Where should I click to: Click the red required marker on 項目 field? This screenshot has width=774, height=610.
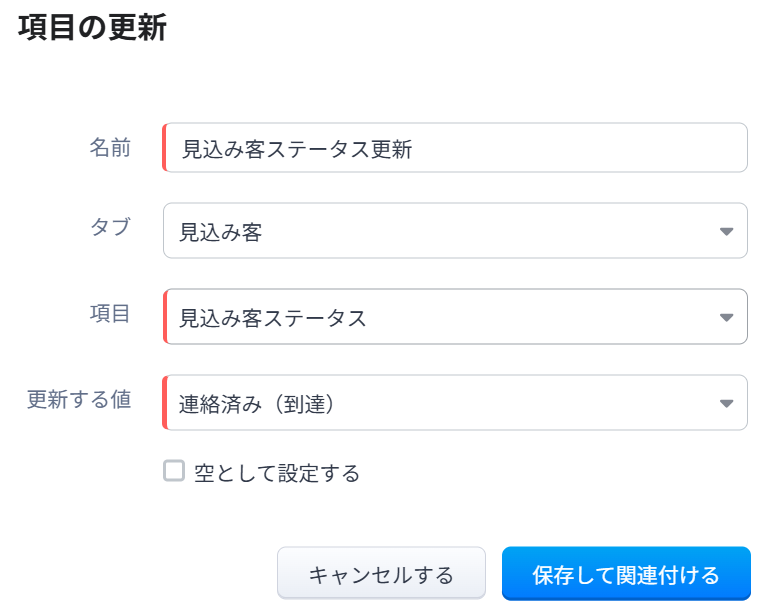tap(164, 317)
